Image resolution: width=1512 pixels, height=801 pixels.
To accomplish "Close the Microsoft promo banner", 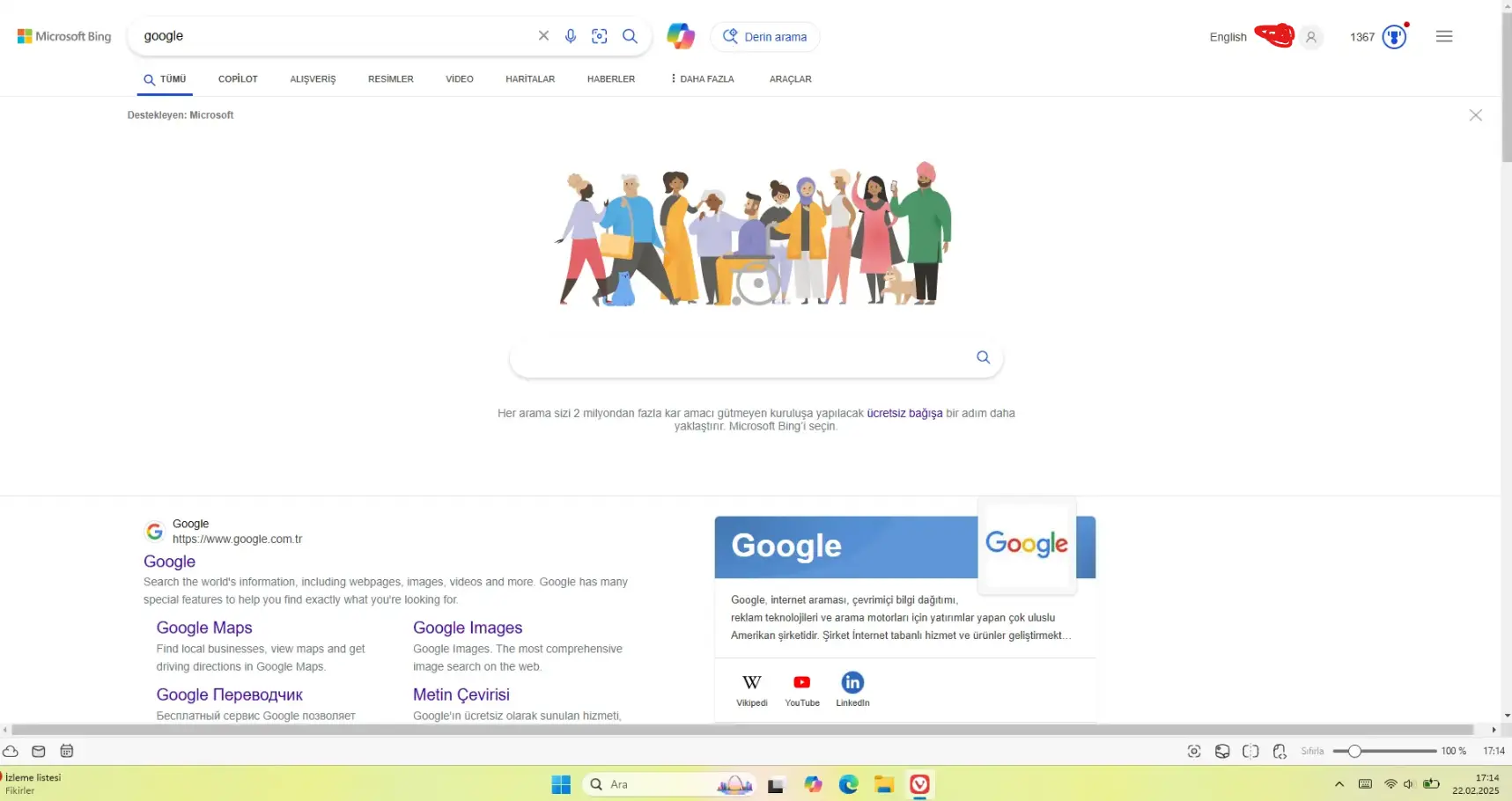I will pos(1476,115).
